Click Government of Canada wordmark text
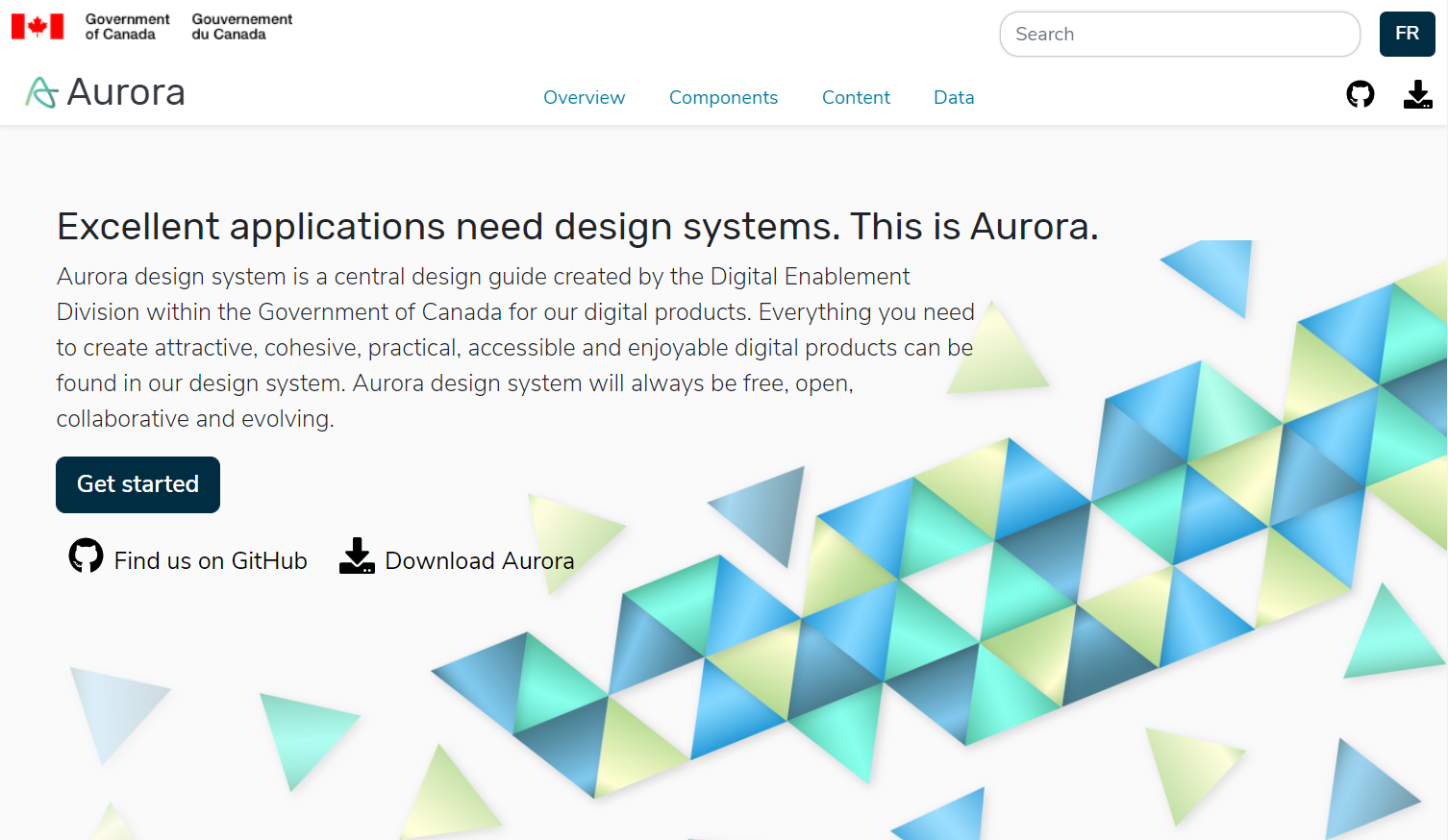 click(x=127, y=26)
